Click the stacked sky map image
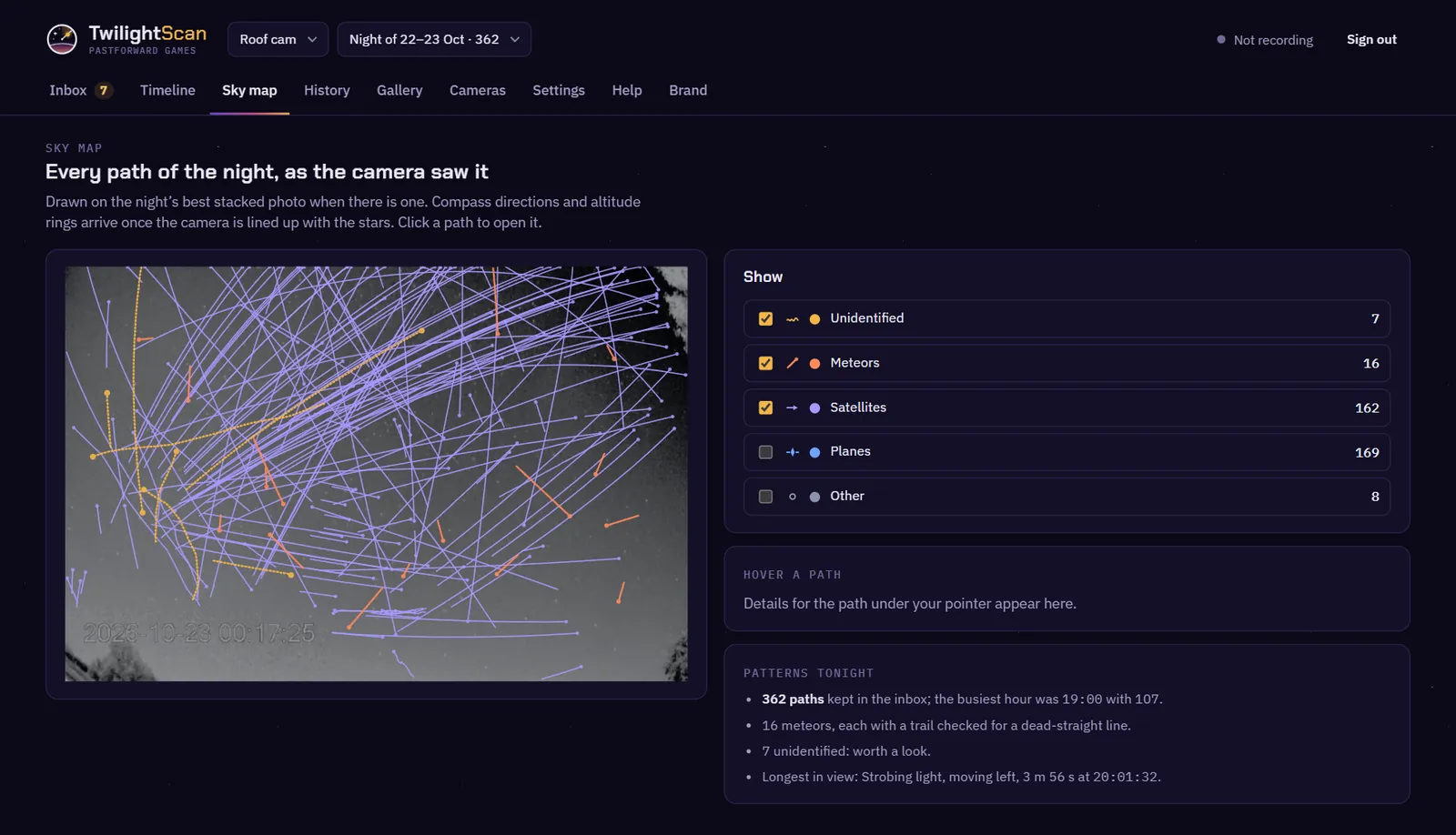The image size is (1456, 835). [x=376, y=474]
